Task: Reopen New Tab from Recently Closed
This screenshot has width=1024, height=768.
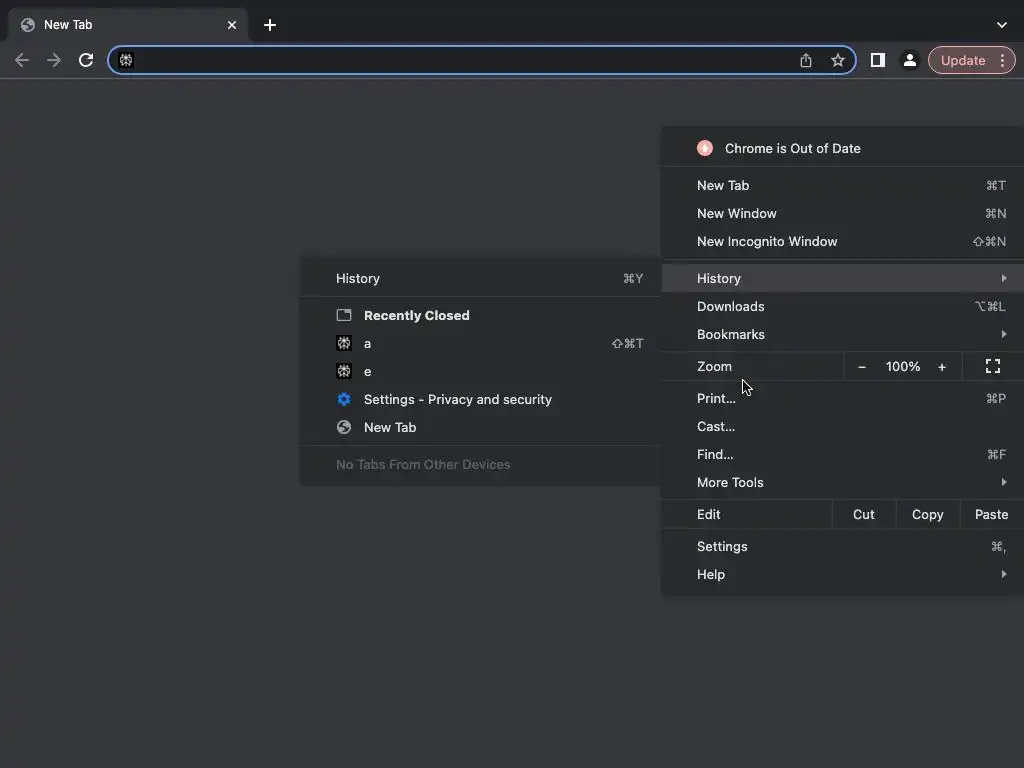Action: point(480,428)
